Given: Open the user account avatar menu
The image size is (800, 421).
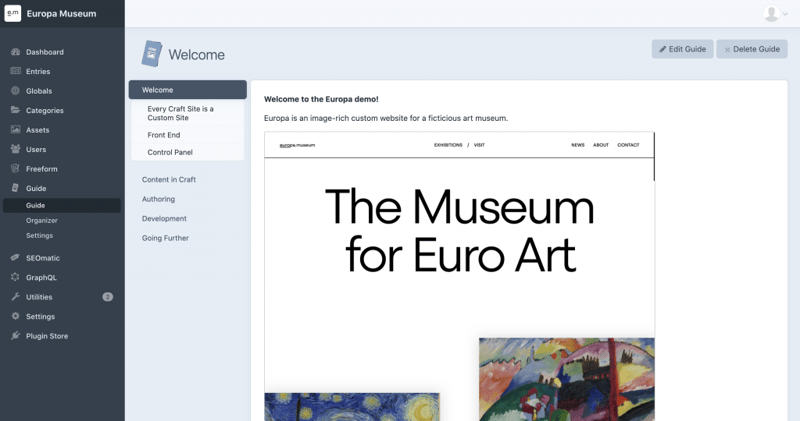Looking at the screenshot, I should pyautogui.click(x=773, y=13).
